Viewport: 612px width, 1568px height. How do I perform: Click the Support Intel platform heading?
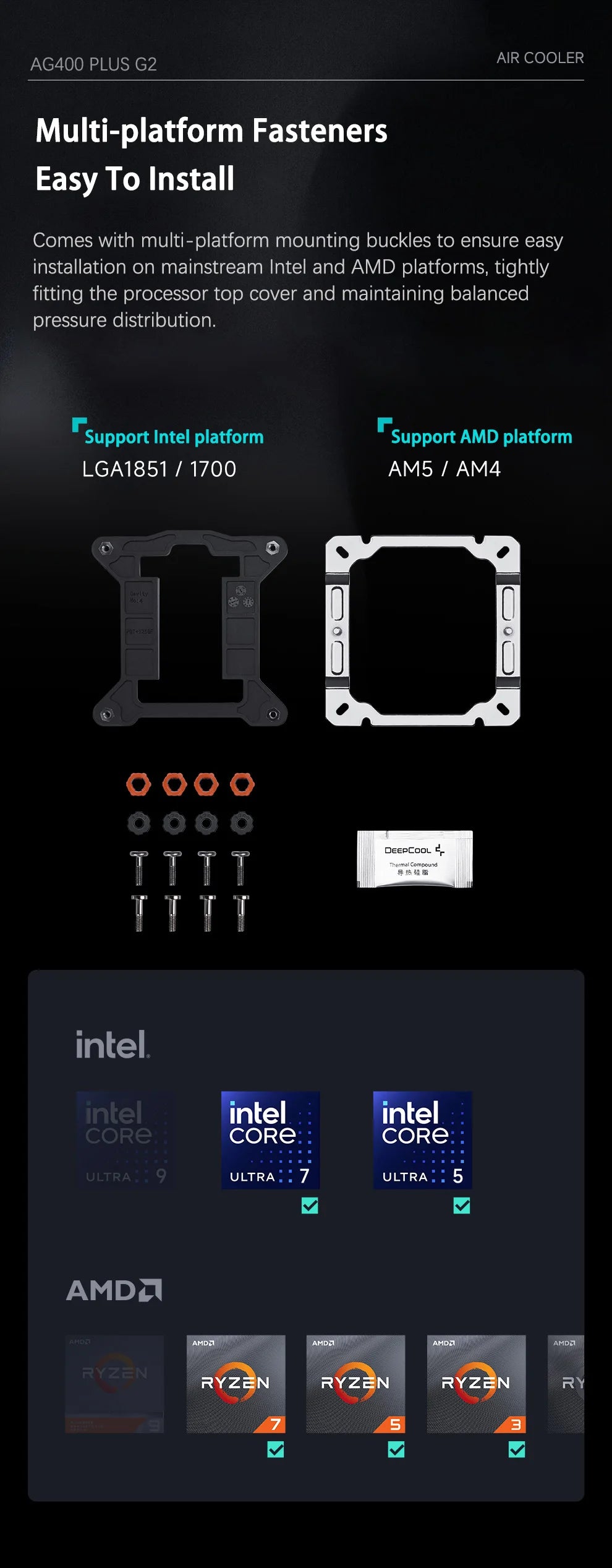pos(174,437)
